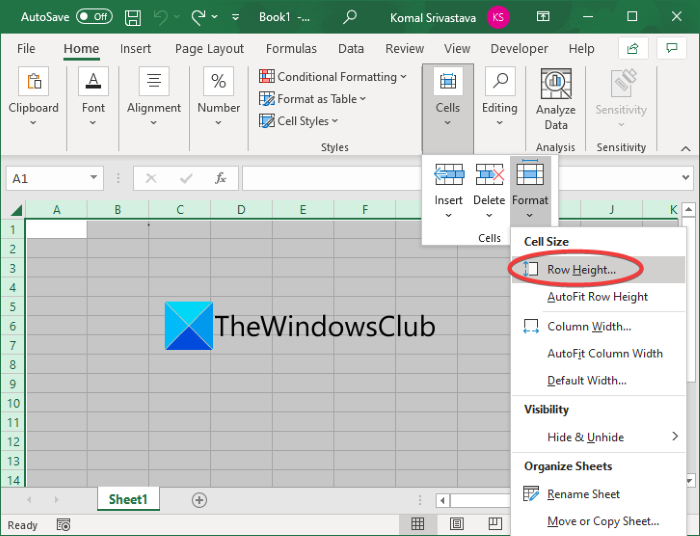Switch to Page Layout view icon
This screenshot has width=700, height=536.
click(x=456, y=524)
